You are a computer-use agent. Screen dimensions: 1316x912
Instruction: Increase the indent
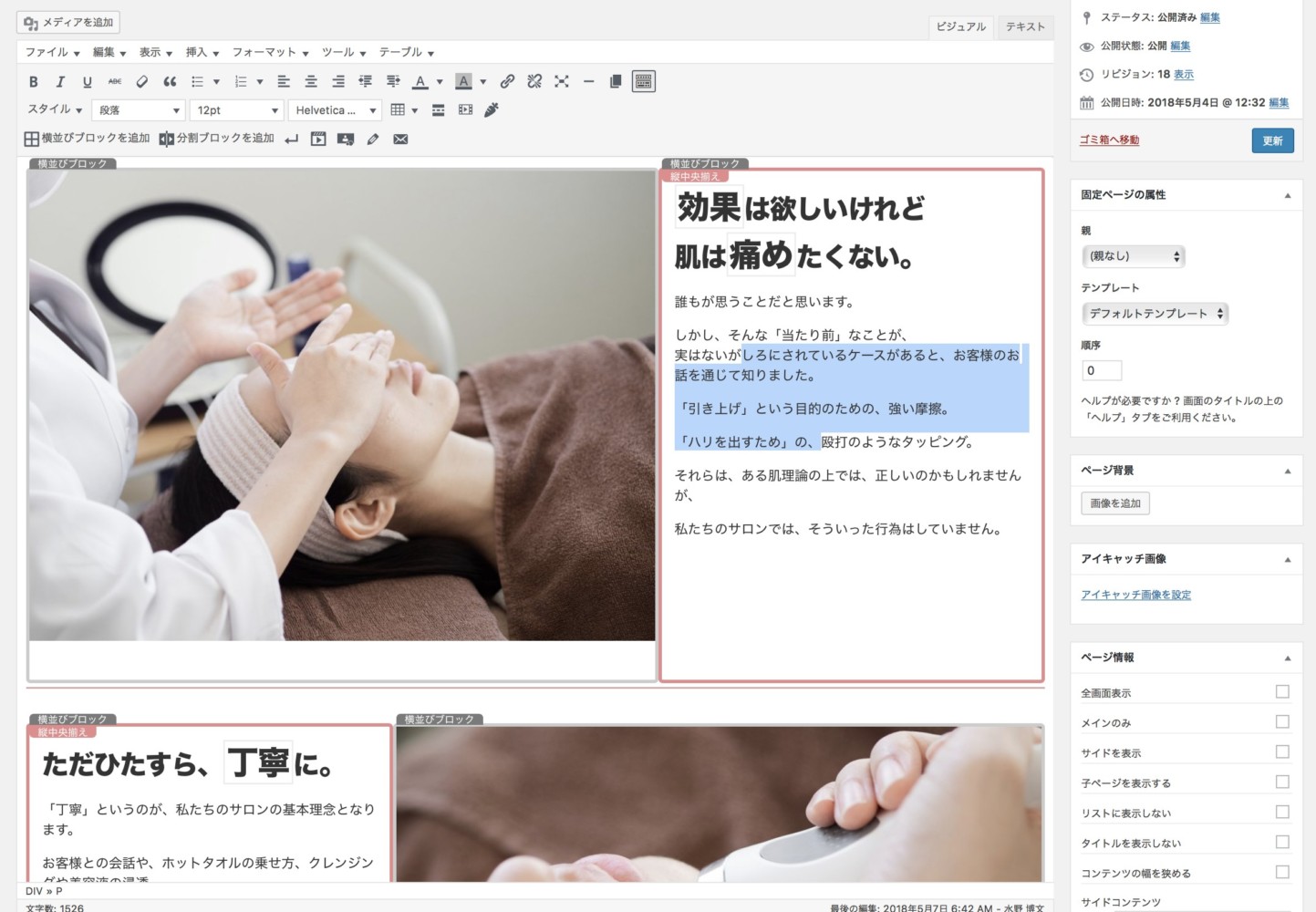[x=393, y=82]
